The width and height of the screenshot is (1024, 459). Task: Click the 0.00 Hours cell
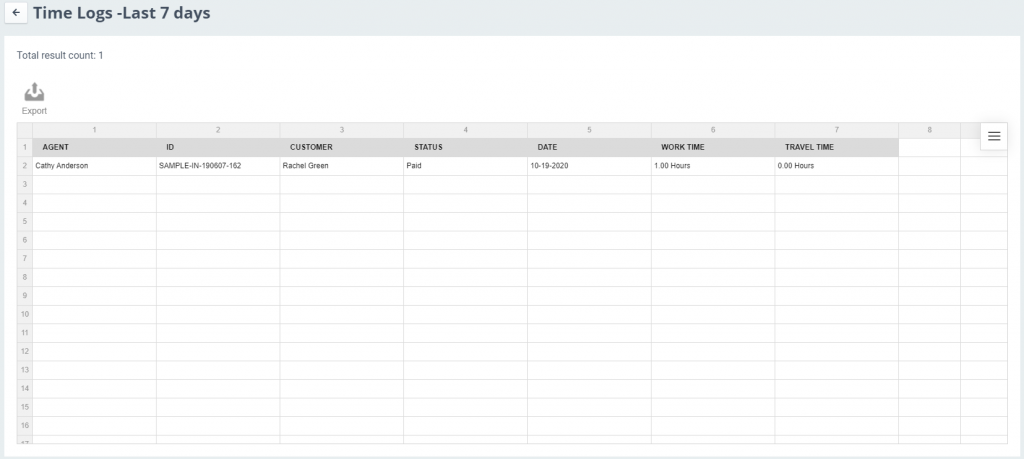pyautogui.click(x=837, y=166)
